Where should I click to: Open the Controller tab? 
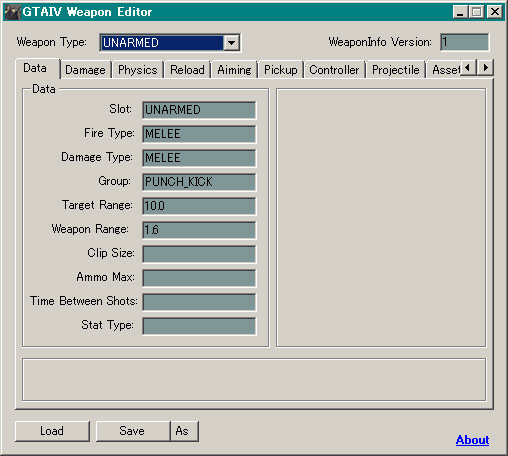point(334,70)
